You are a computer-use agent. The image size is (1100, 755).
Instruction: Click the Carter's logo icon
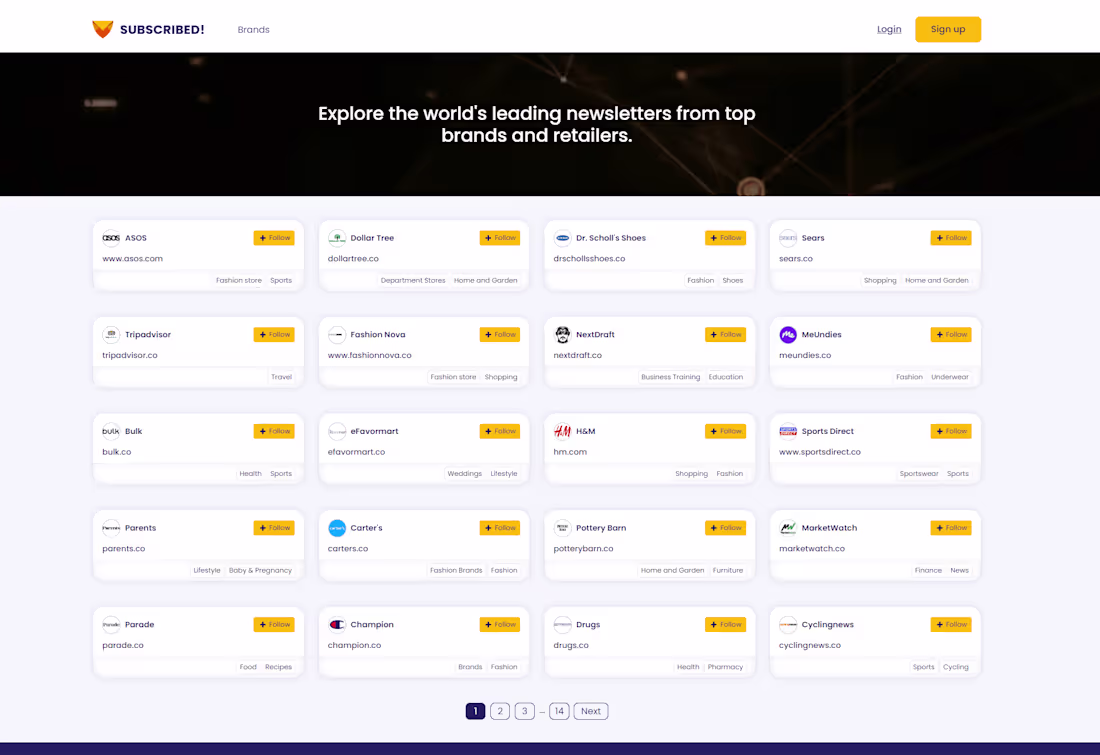337,527
